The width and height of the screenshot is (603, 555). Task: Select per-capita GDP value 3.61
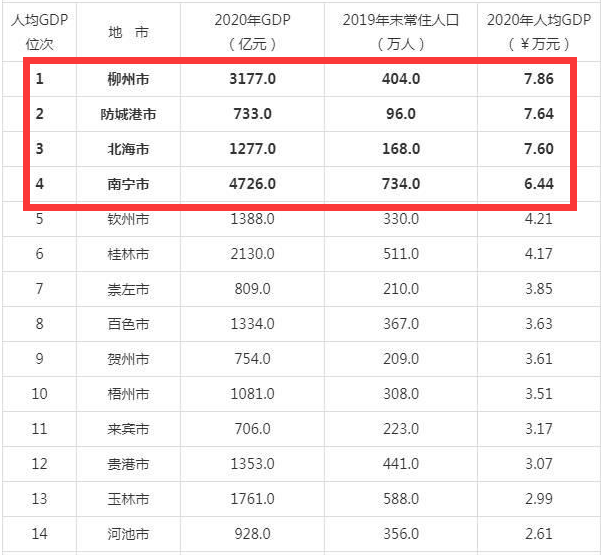point(539,359)
